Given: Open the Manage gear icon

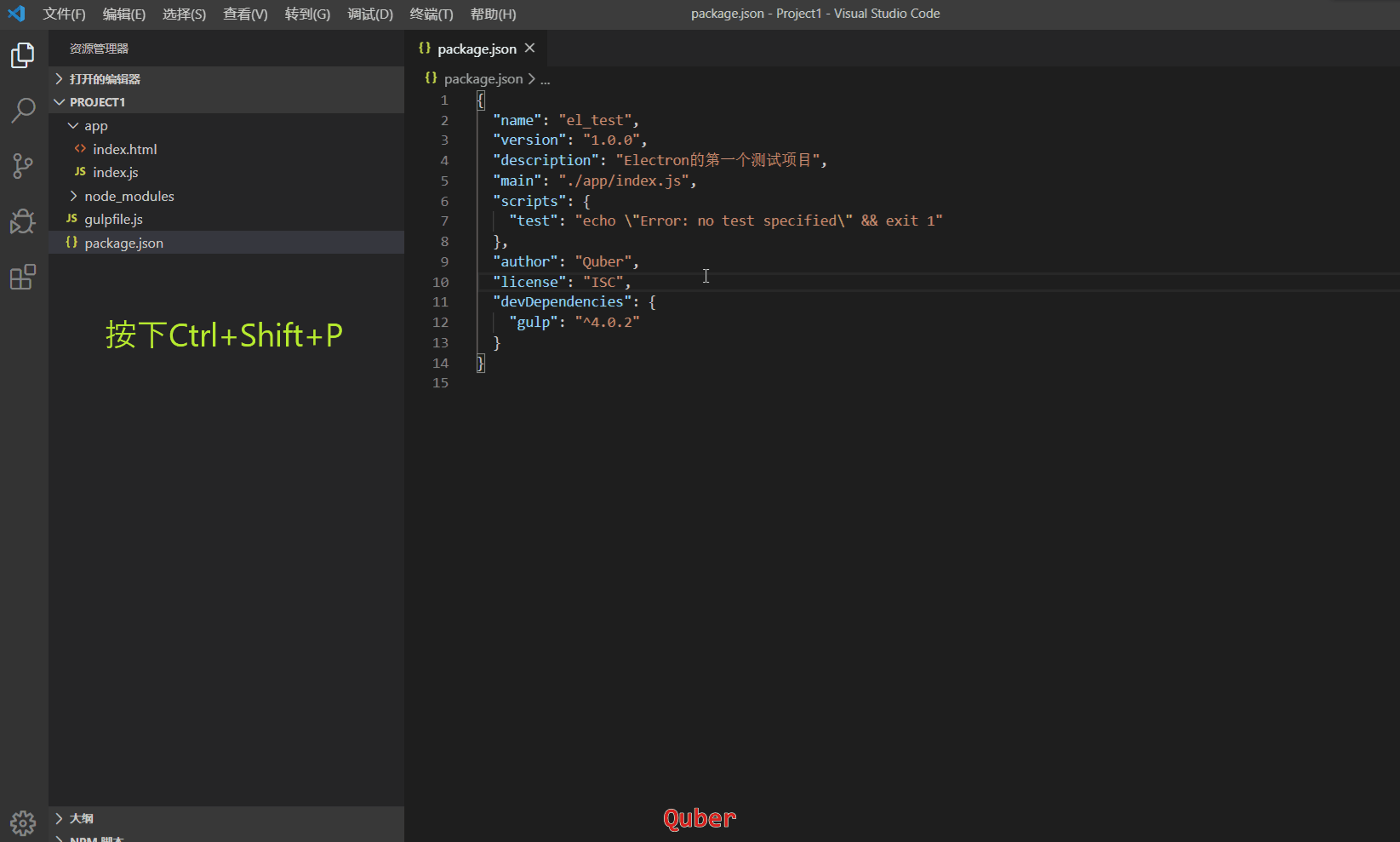Looking at the screenshot, I should [23, 822].
